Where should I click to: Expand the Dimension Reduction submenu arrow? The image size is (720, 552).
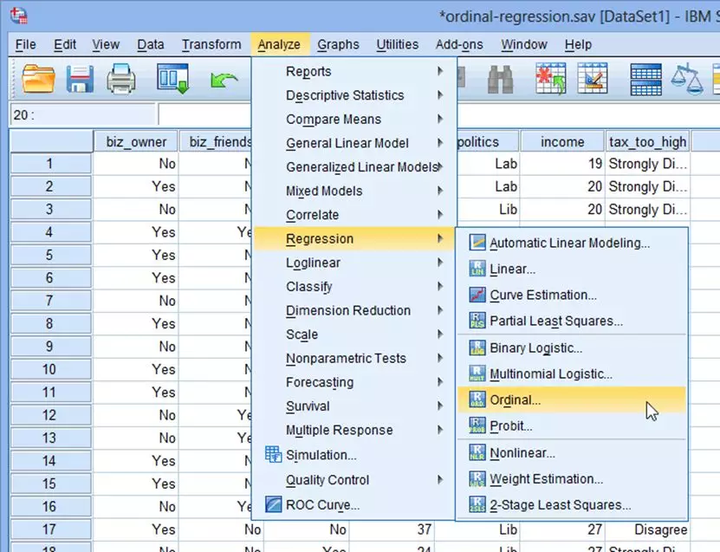440,310
